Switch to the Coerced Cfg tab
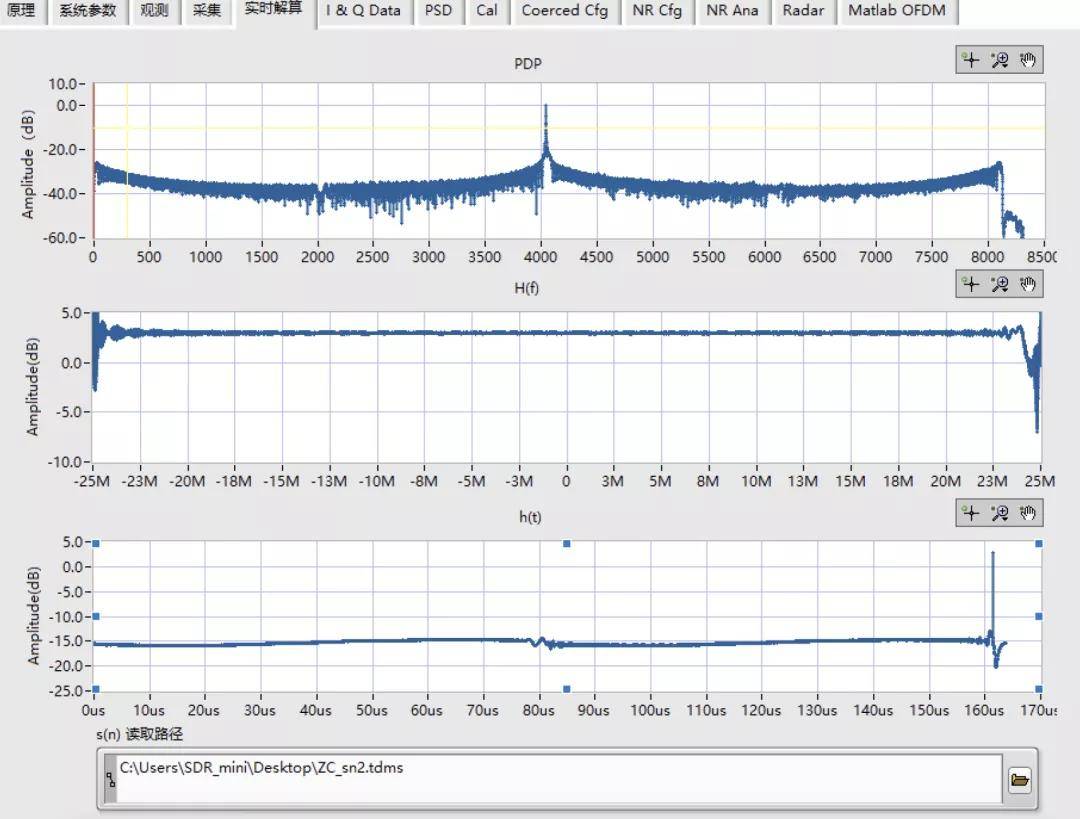The image size is (1080, 819). tap(565, 11)
